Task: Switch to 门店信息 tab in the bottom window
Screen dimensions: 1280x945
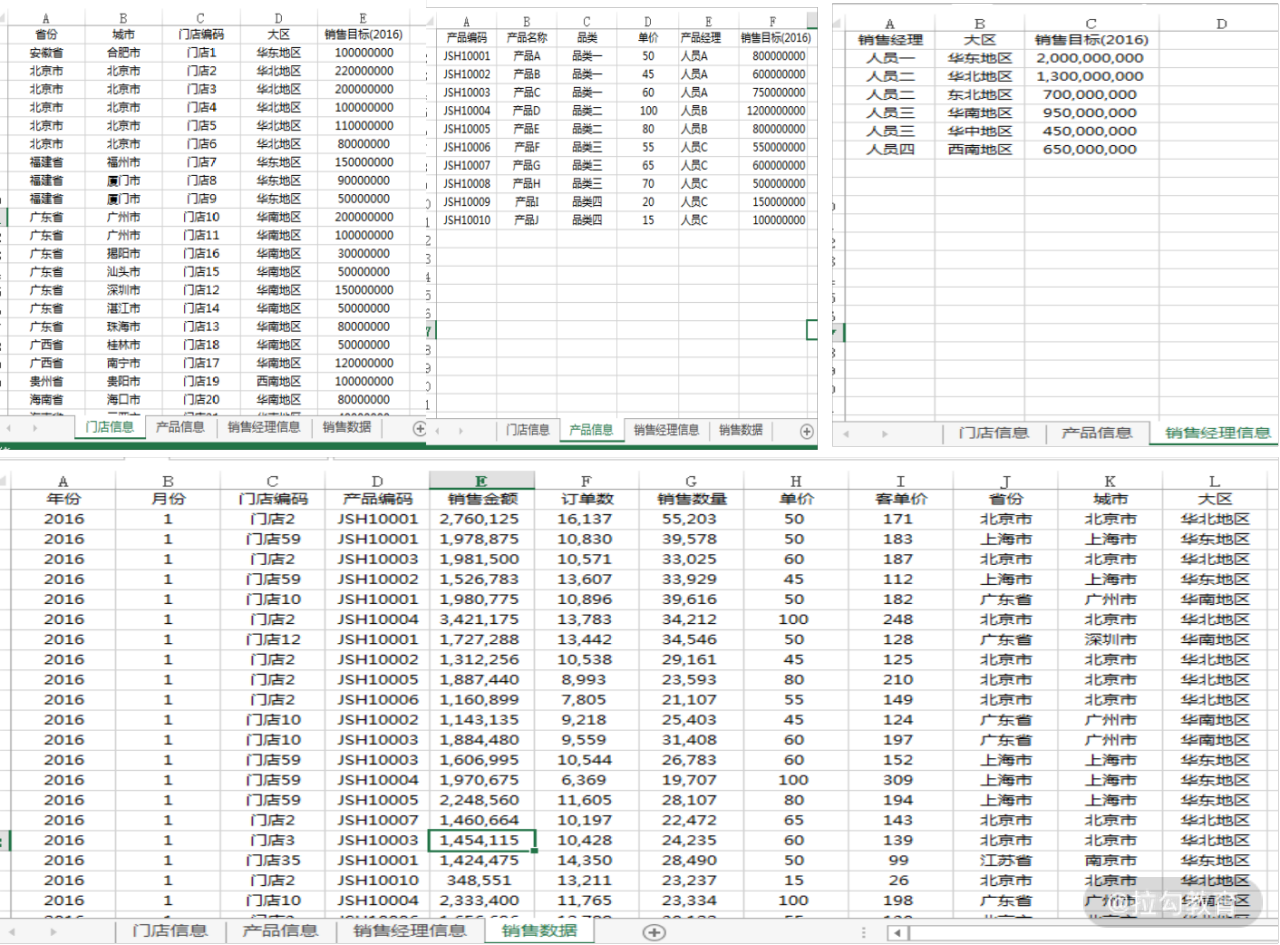Action: pyautogui.click(x=169, y=931)
